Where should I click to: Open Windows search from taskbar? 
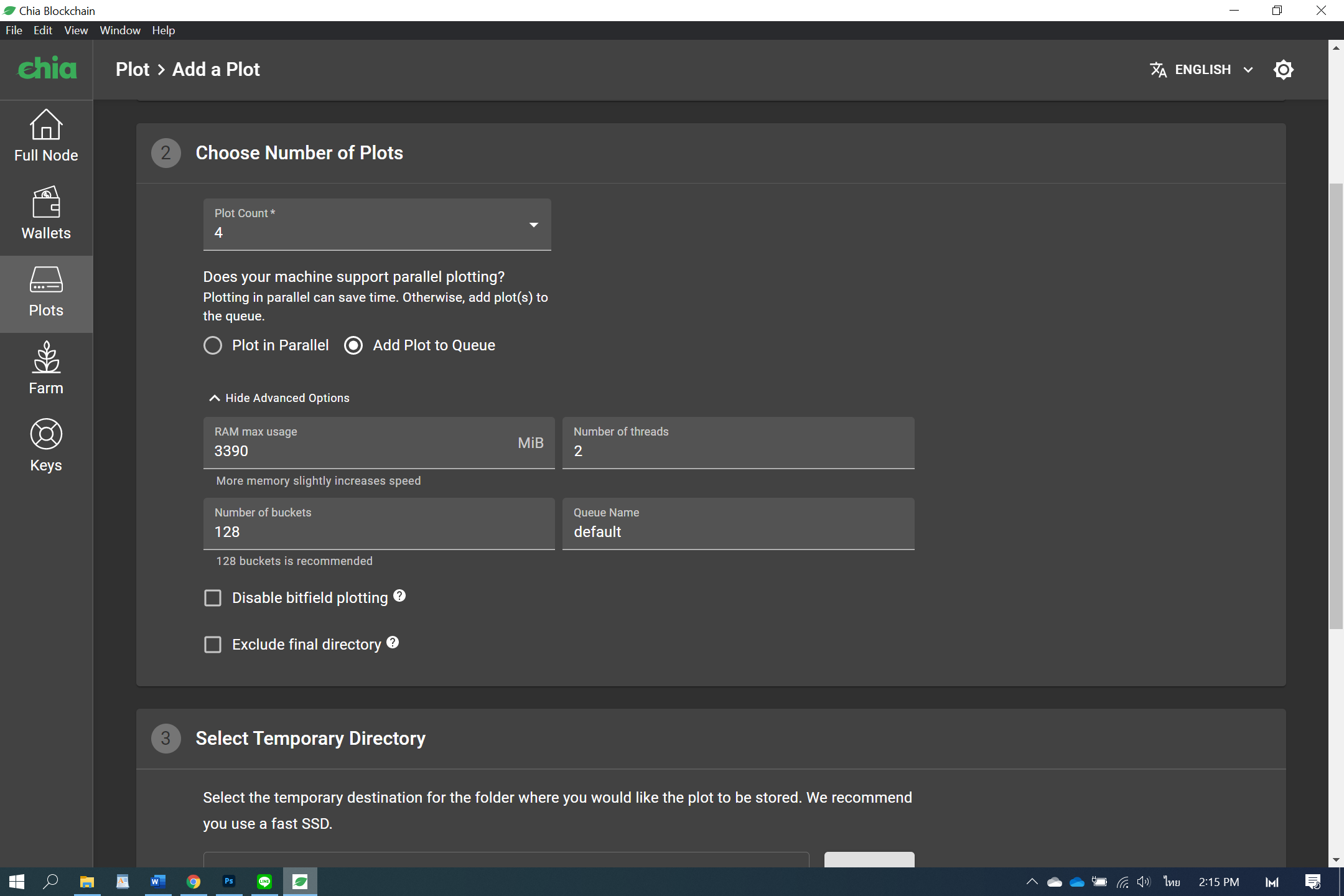click(50, 882)
